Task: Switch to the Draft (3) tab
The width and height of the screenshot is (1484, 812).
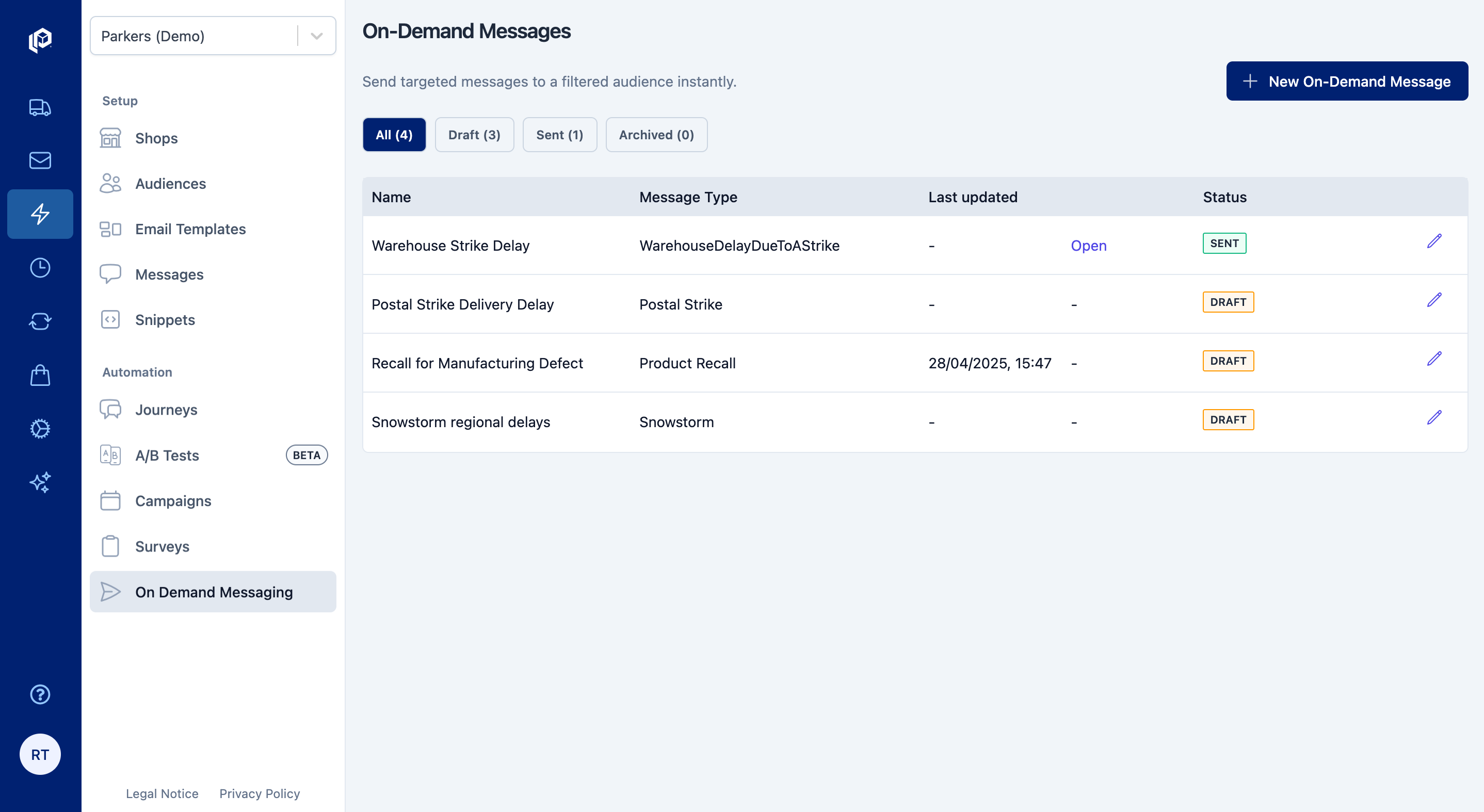Action: [x=474, y=135]
